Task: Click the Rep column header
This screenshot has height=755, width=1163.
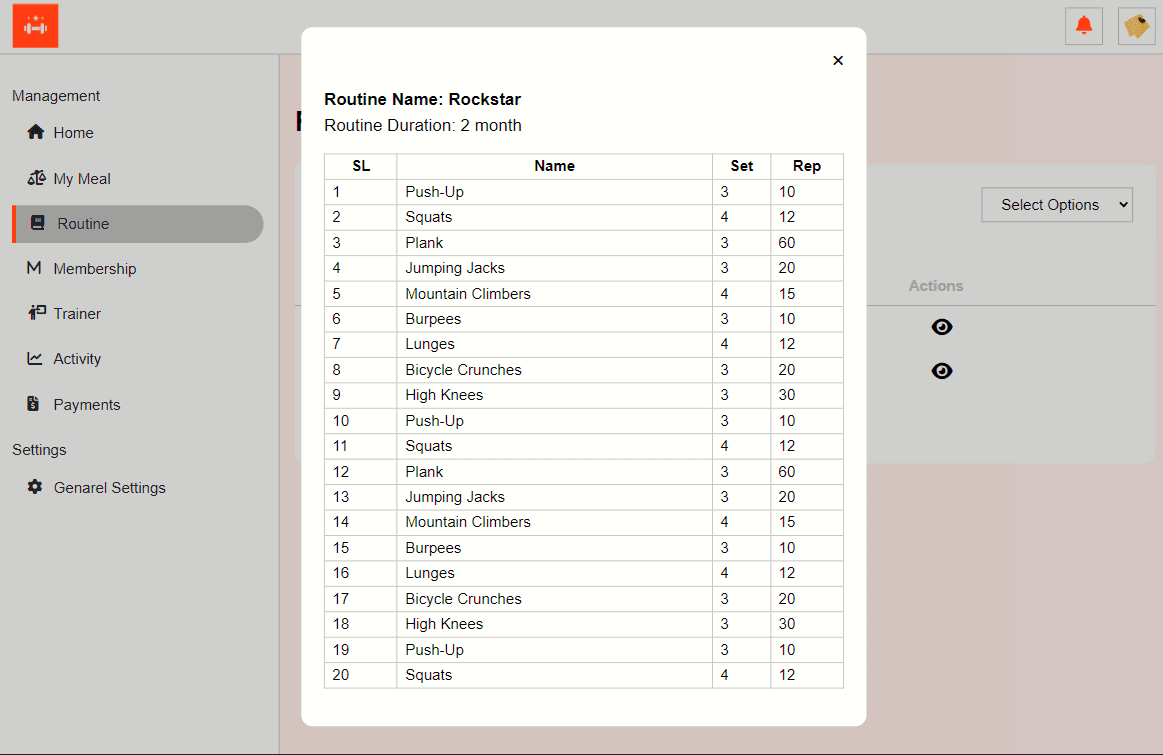Action: click(x=807, y=166)
